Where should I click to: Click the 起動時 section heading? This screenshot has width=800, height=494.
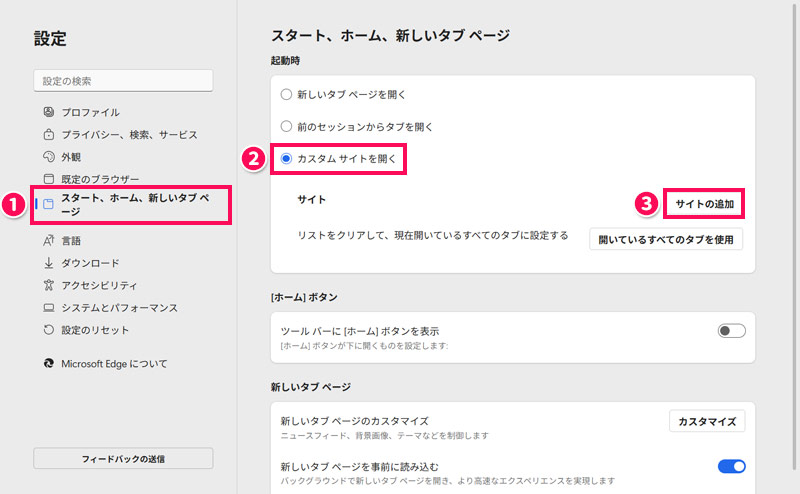(x=285, y=61)
